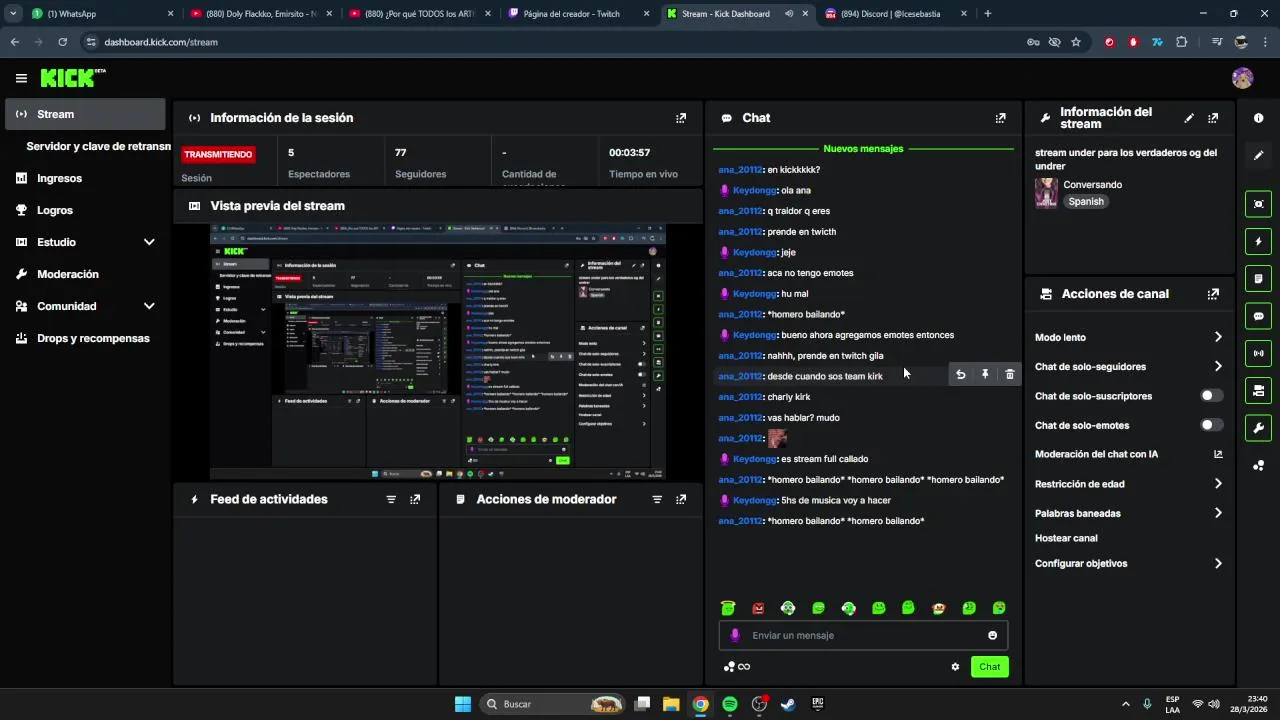This screenshot has height=720, width=1280.
Task: Click the stream preview video
Action: pos(437,351)
